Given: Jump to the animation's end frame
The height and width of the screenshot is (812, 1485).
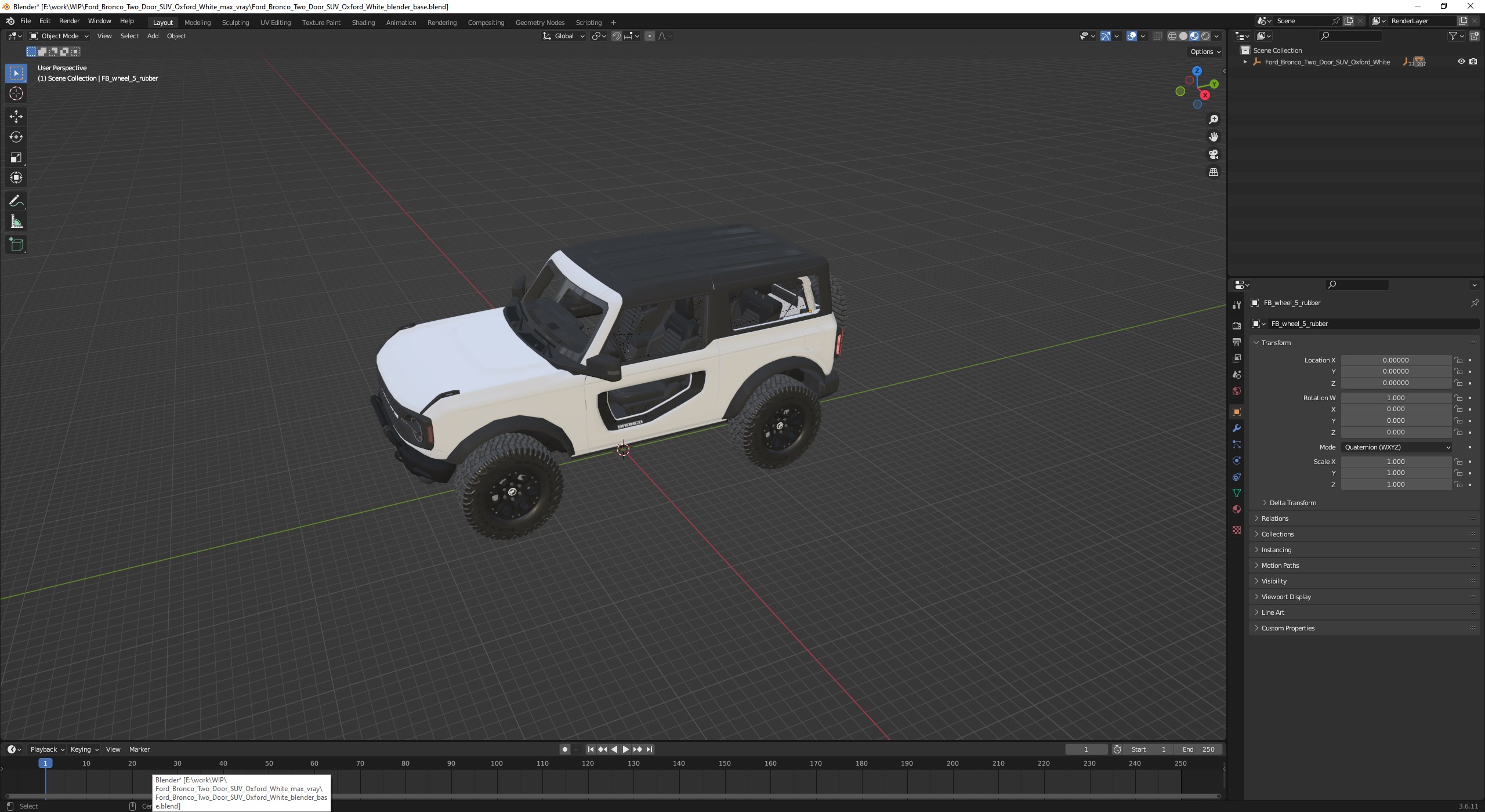Looking at the screenshot, I should [650, 749].
